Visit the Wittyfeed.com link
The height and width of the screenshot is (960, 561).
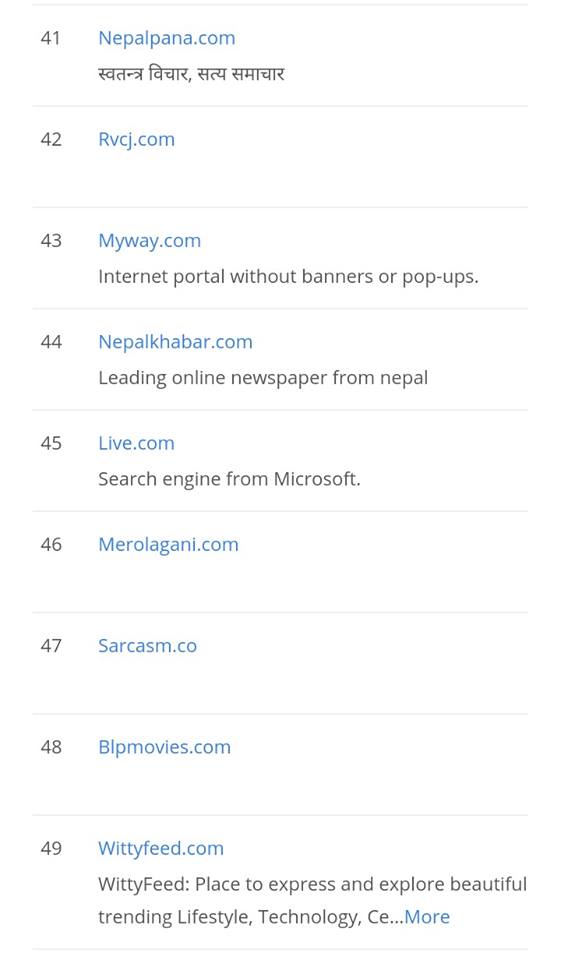(161, 849)
